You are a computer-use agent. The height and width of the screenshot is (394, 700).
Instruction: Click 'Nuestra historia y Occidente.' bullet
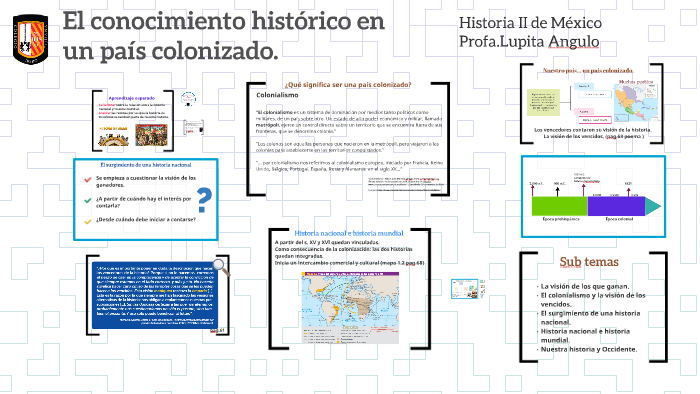pyautogui.click(x=589, y=349)
